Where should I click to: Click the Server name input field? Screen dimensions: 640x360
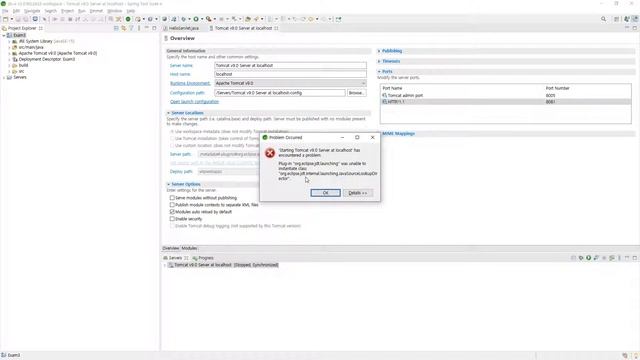(290, 65)
